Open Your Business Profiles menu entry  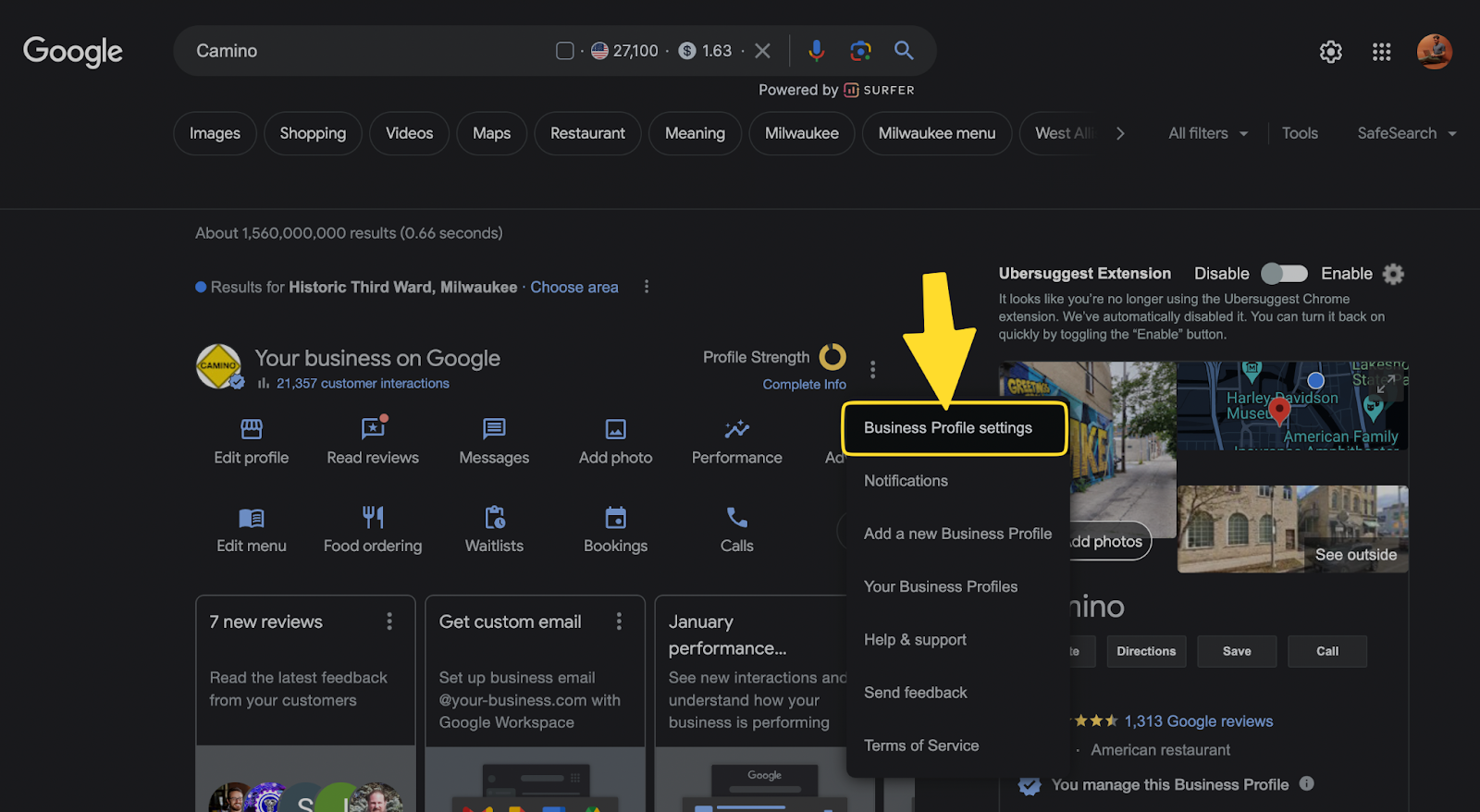tap(957, 586)
